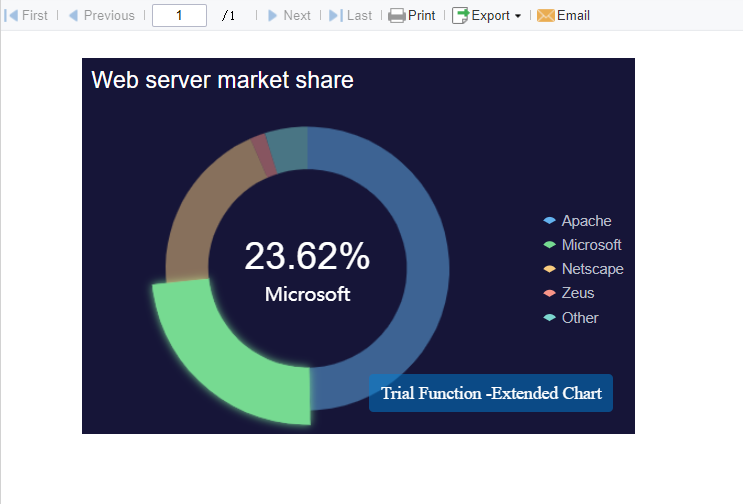This screenshot has height=504, width=743.
Task: Click the 23.62% center value
Action: [x=307, y=256]
